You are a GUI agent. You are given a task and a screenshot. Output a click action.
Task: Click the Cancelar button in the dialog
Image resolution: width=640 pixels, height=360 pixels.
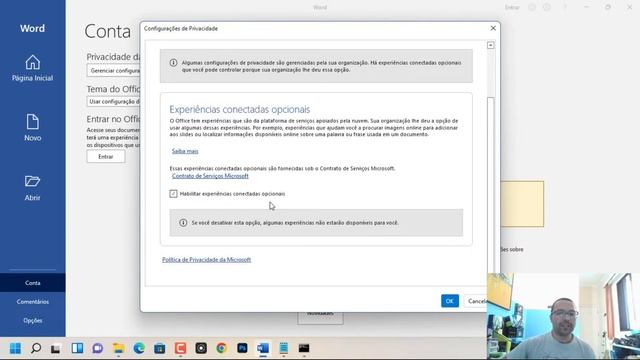click(476, 301)
